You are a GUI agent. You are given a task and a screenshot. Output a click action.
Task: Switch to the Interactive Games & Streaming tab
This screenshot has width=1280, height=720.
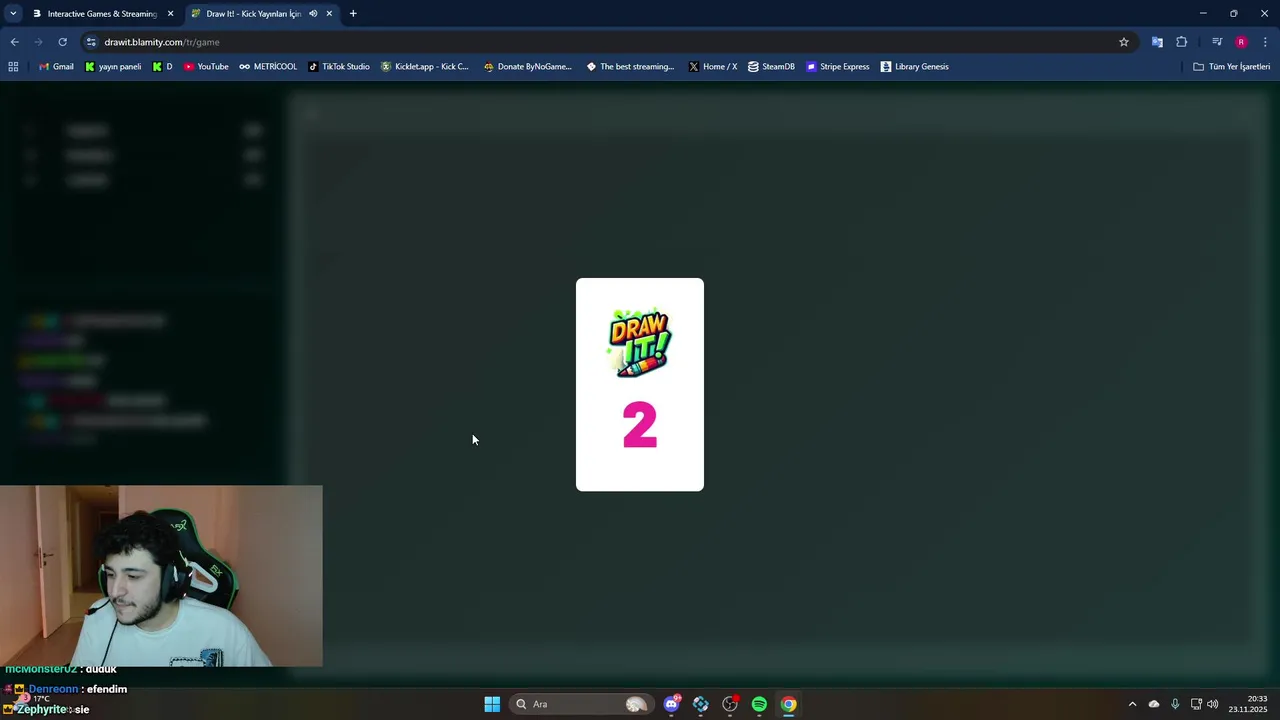[102, 14]
